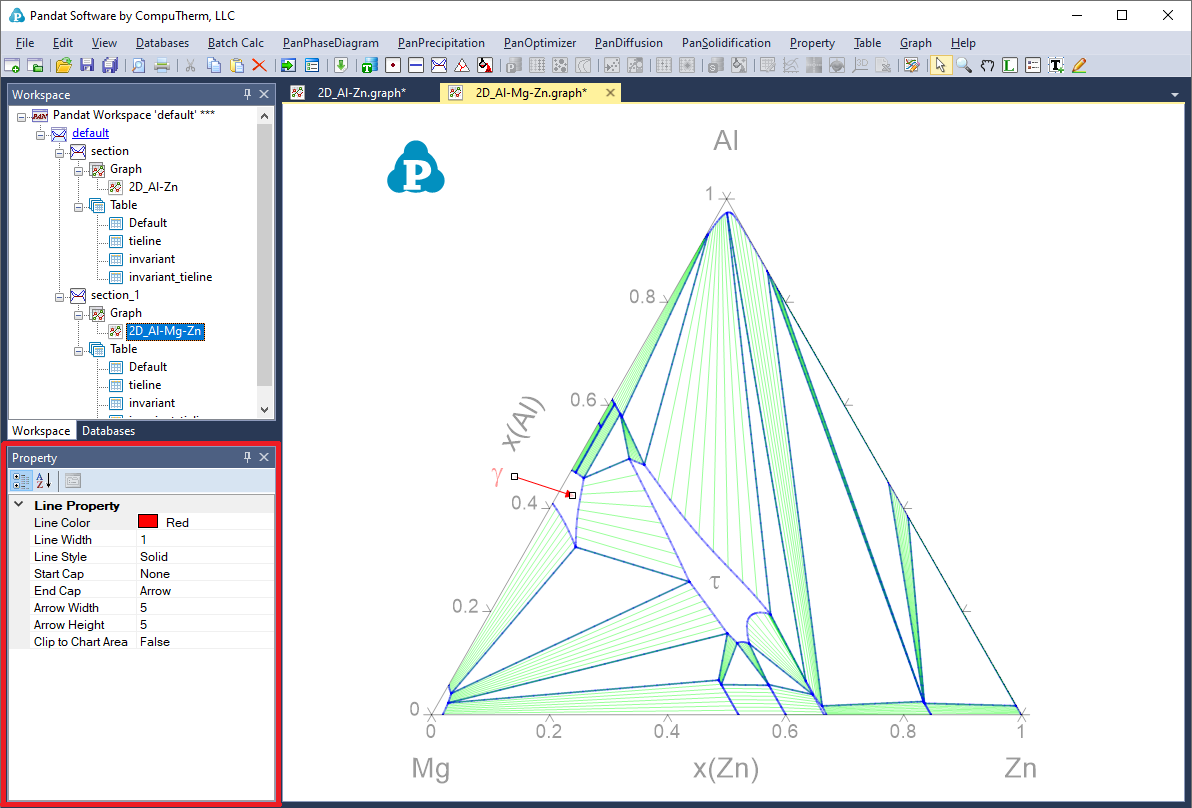Open the PanPhaseDiagram menu
The width and height of the screenshot is (1192, 808).
[331, 43]
